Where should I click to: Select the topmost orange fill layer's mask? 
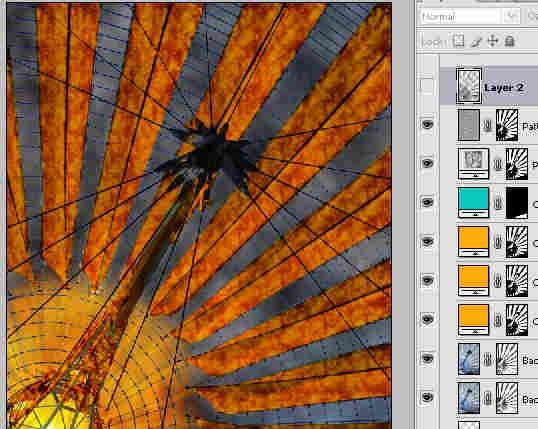pyautogui.click(x=517, y=242)
